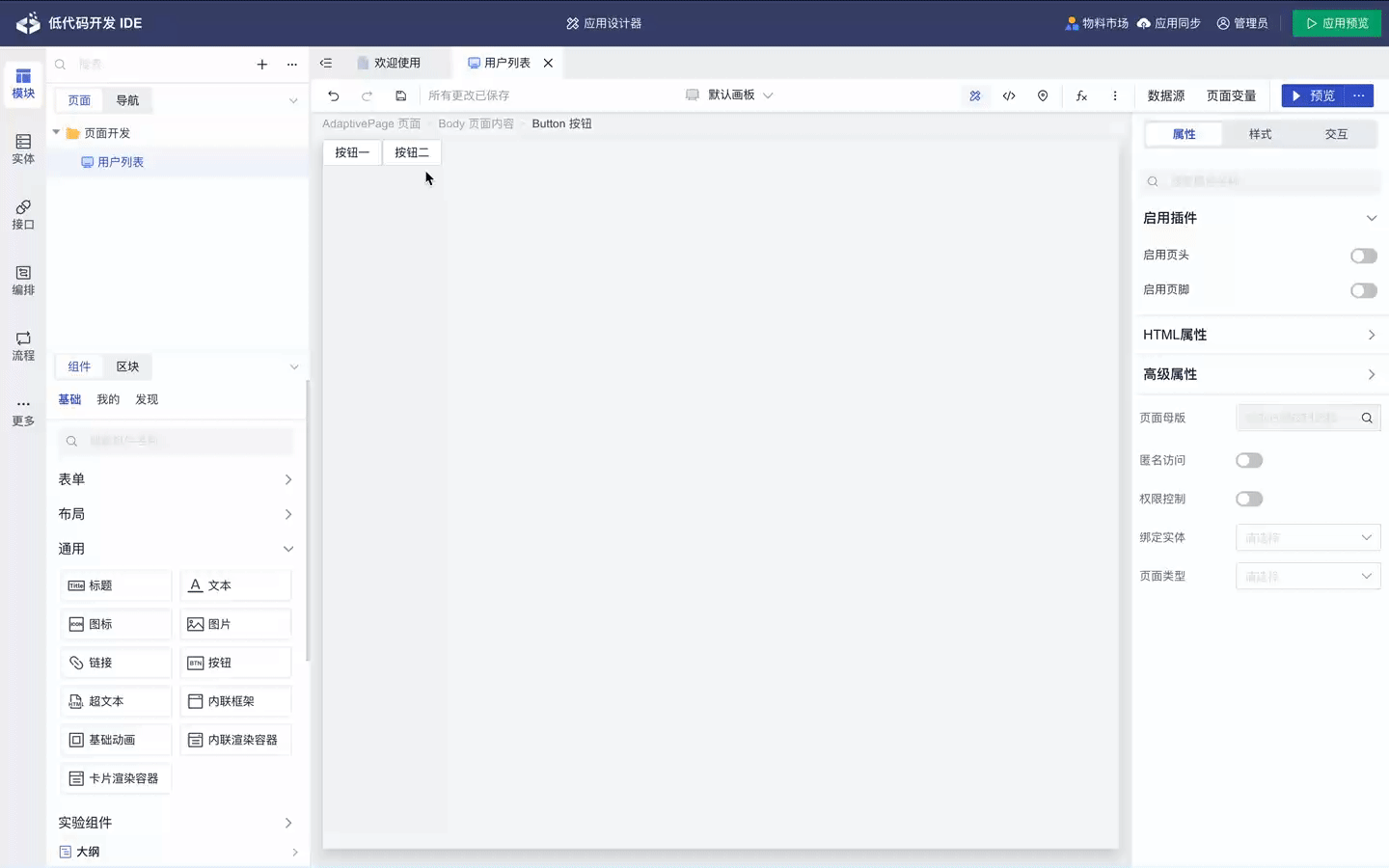This screenshot has width=1389, height=868.
Task: Open the 接口 sidebar panel
Action: (23, 214)
